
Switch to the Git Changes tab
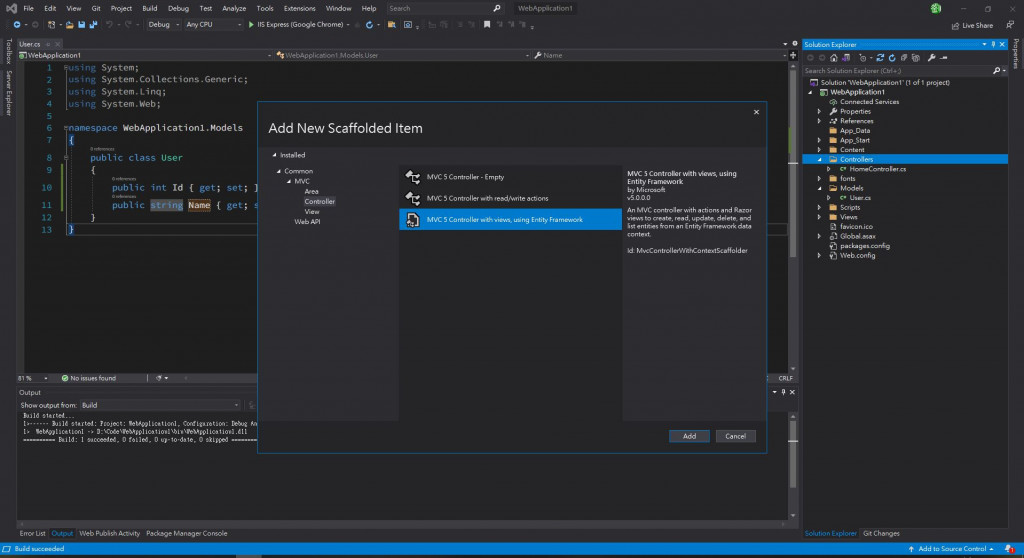click(881, 534)
